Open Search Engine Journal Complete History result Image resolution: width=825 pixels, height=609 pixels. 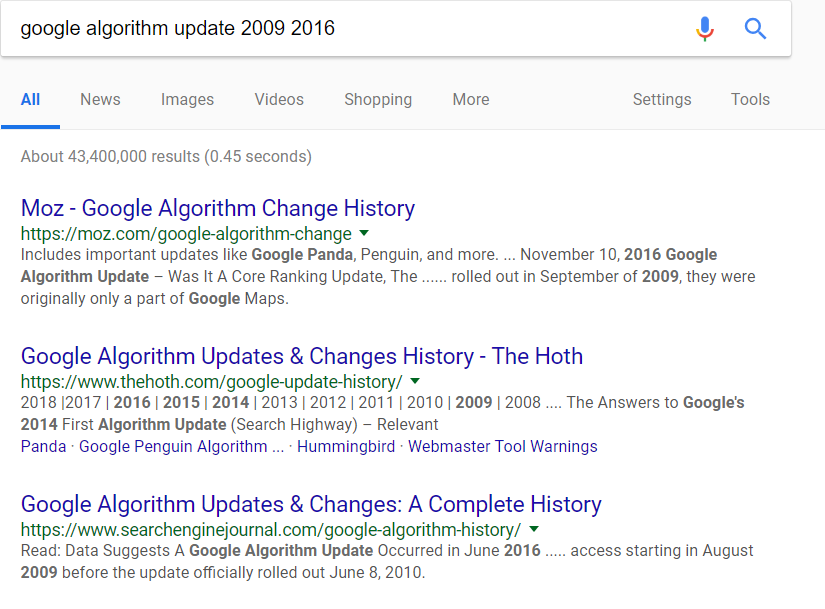tap(311, 504)
